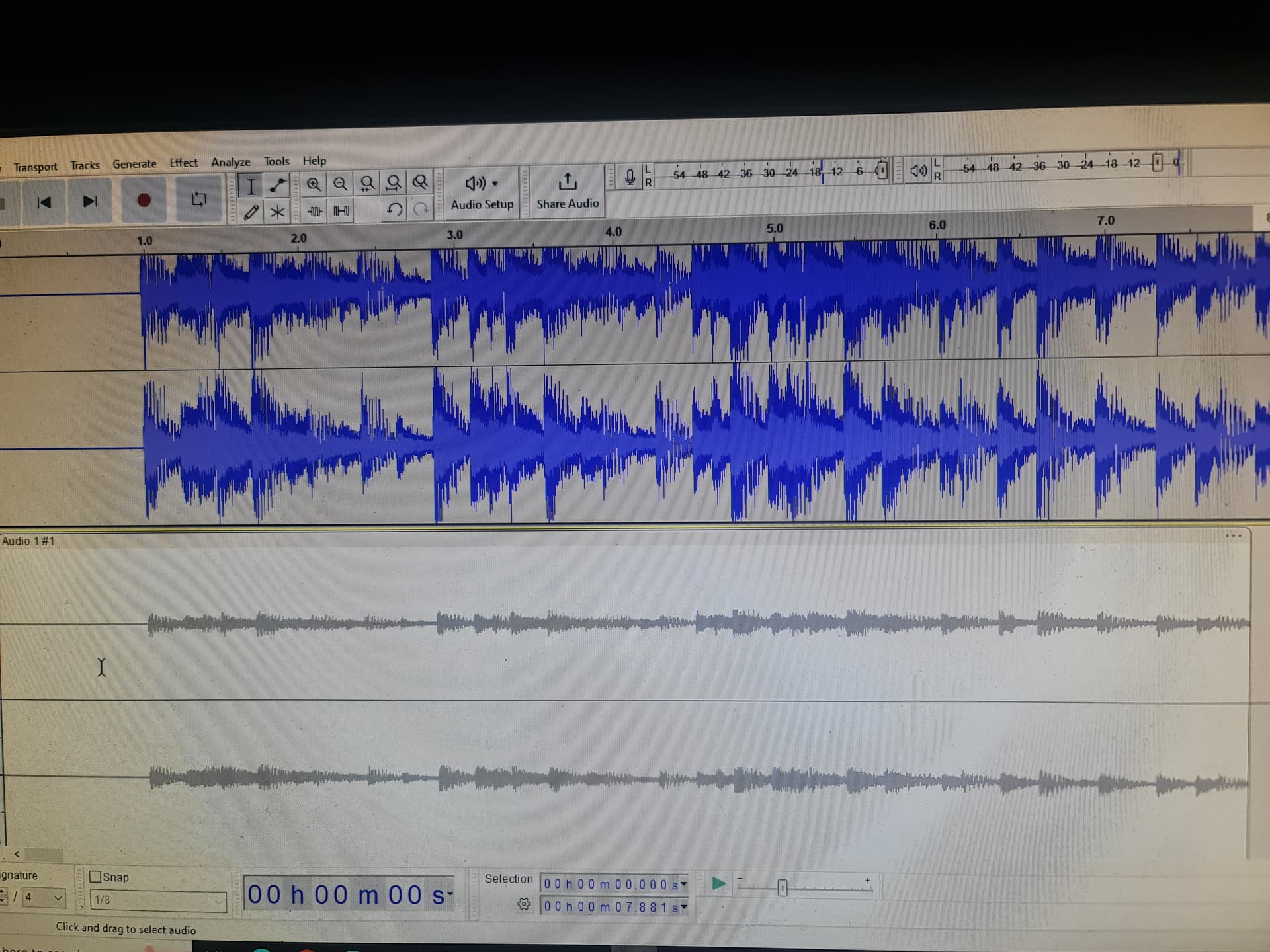This screenshot has width=1270, height=952.
Task: Open the Audio Setup dropdown
Action: tap(482, 192)
